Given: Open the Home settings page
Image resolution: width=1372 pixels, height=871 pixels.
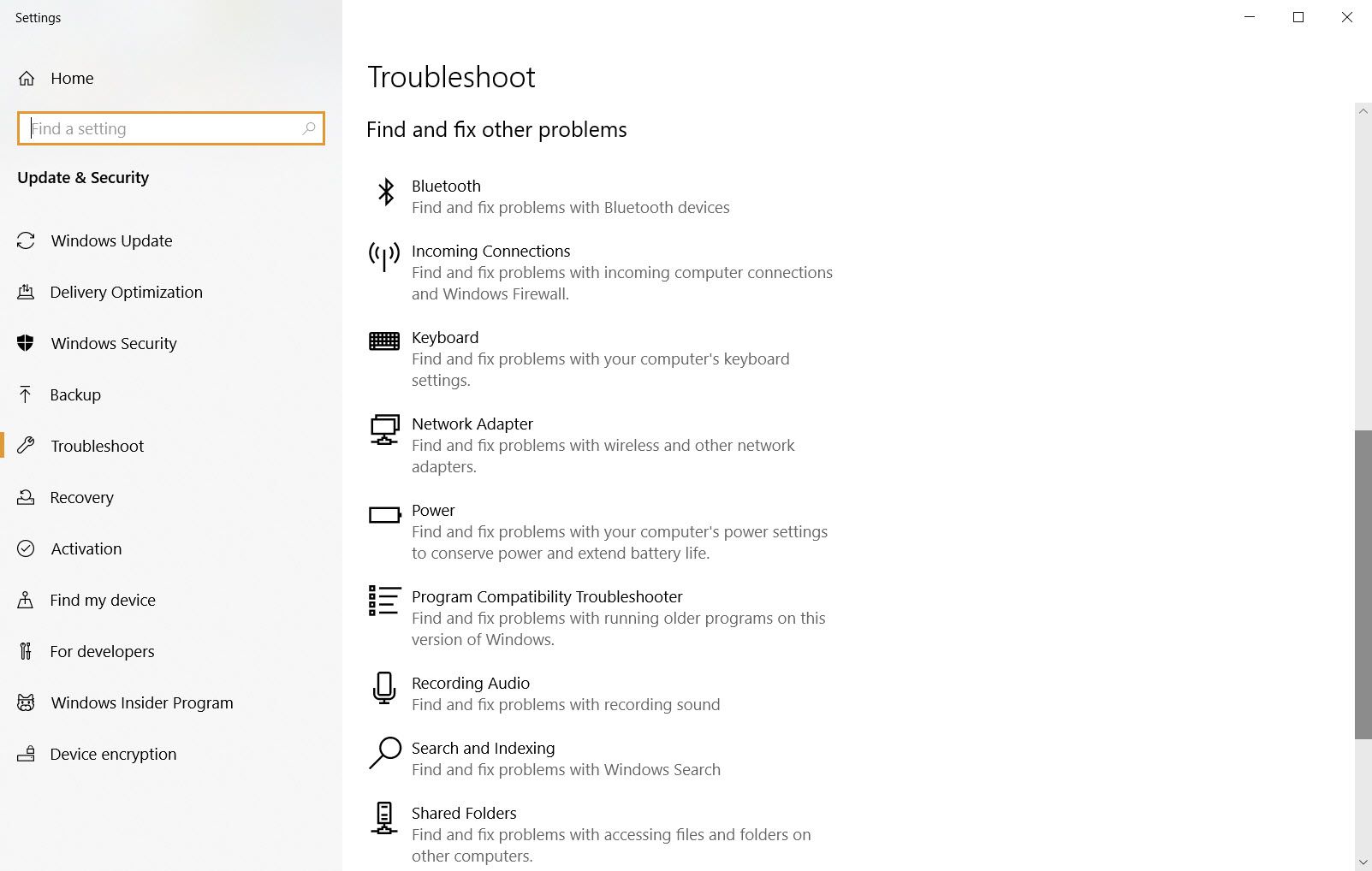Looking at the screenshot, I should pos(73,78).
